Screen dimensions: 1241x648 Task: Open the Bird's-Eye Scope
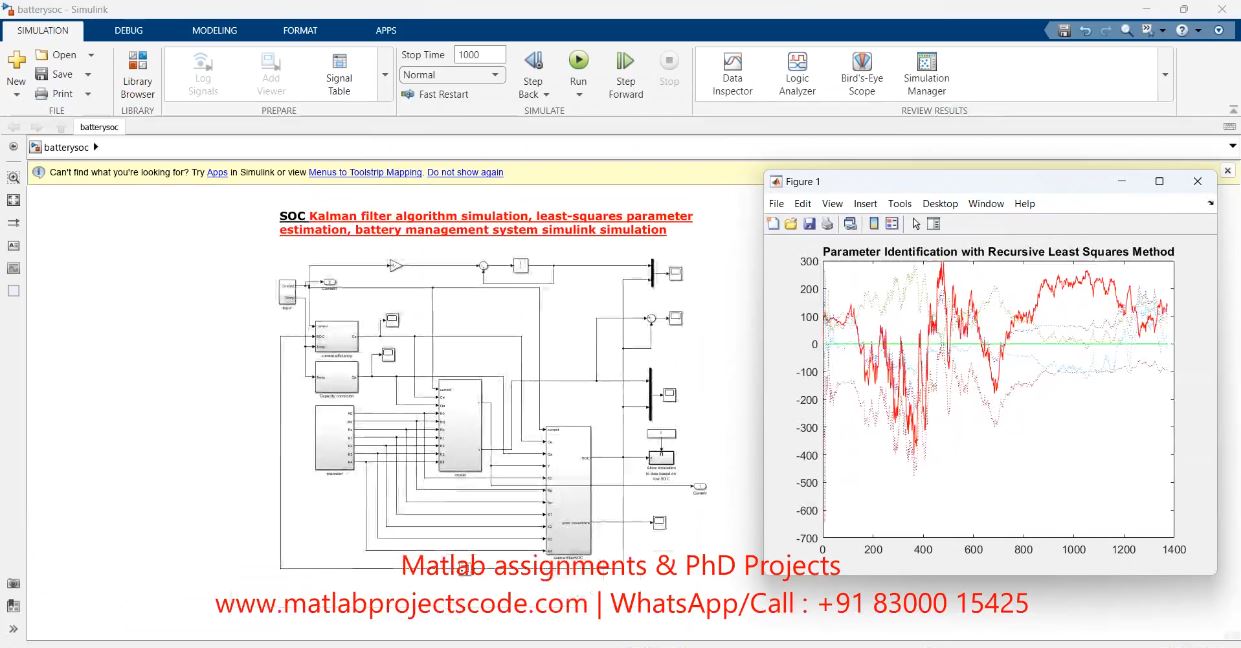tap(861, 74)
